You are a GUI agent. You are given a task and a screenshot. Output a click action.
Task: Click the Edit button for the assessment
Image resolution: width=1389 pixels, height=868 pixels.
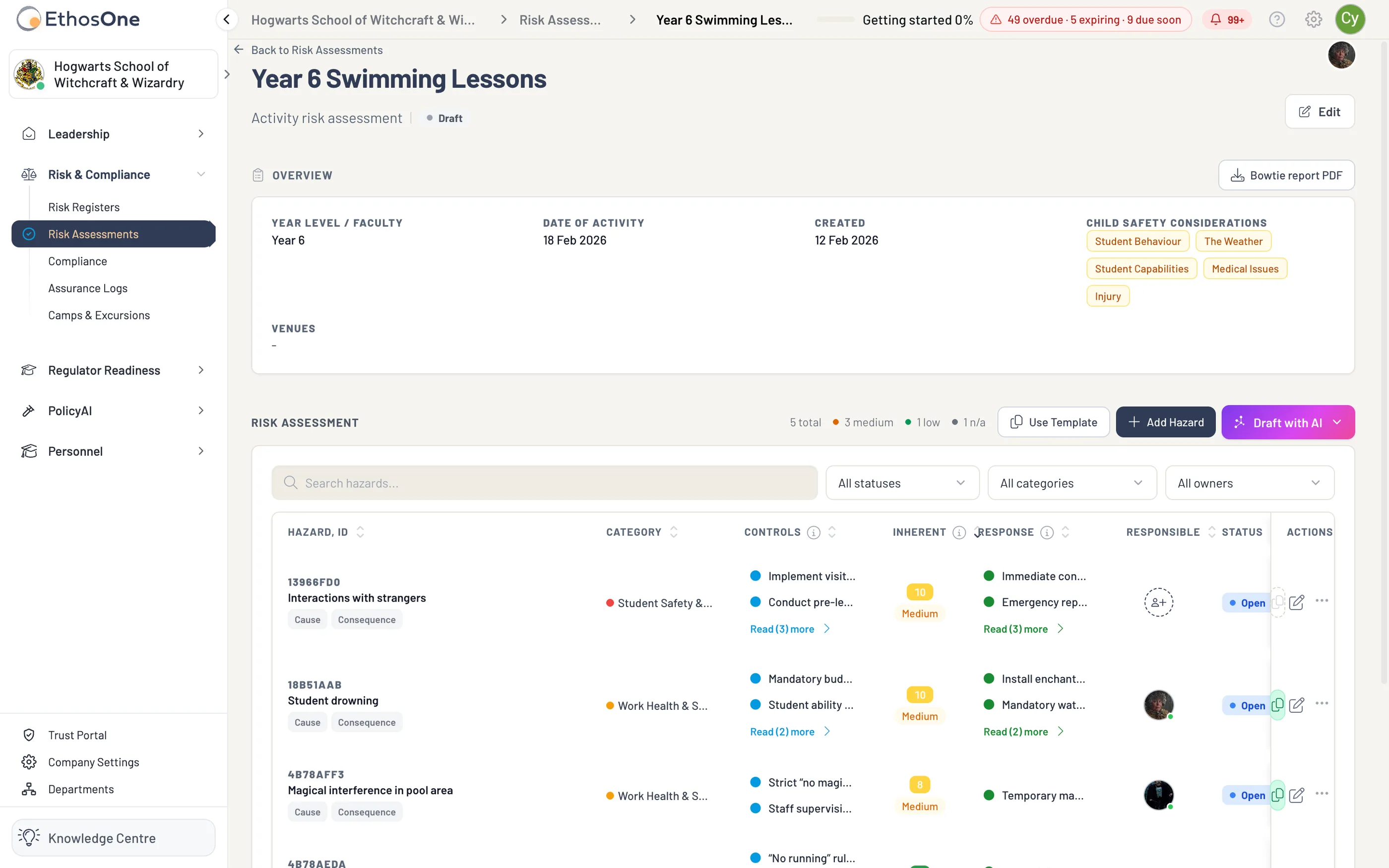[x=1320, y=112]
